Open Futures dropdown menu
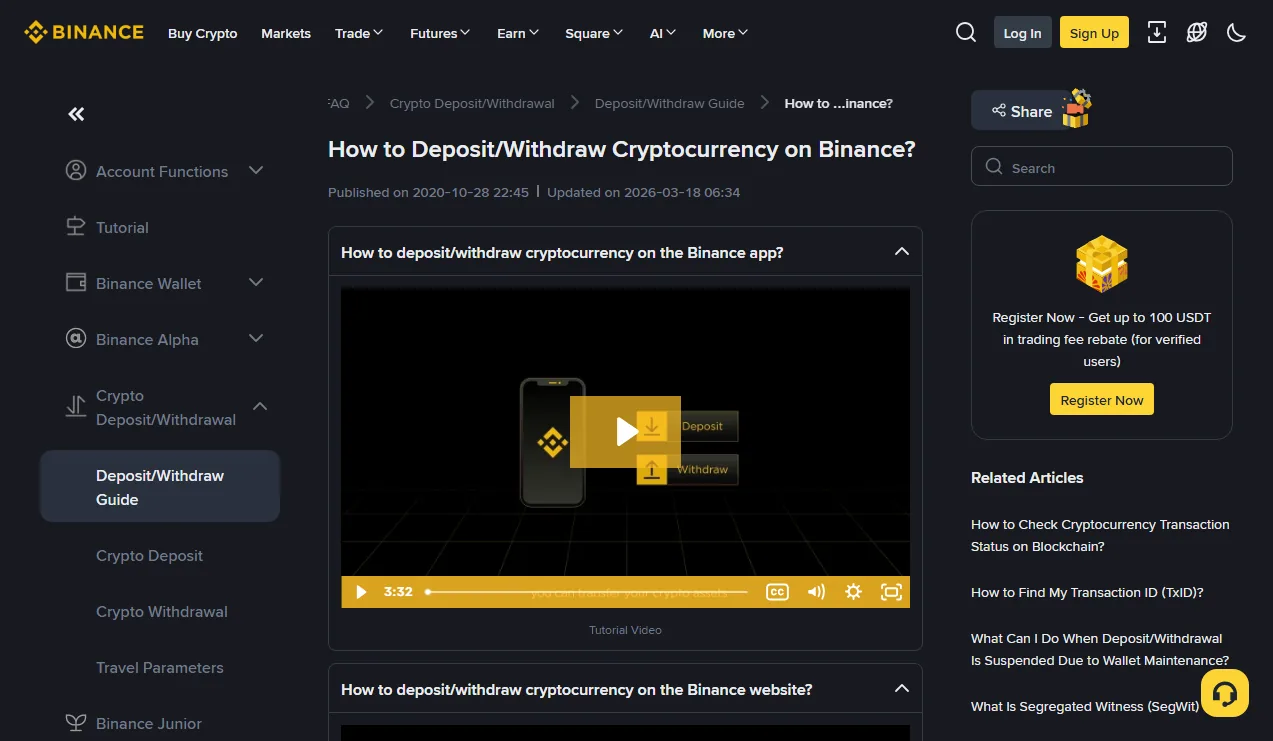This screenshot has height=741, width=1273. pos(440,33)
